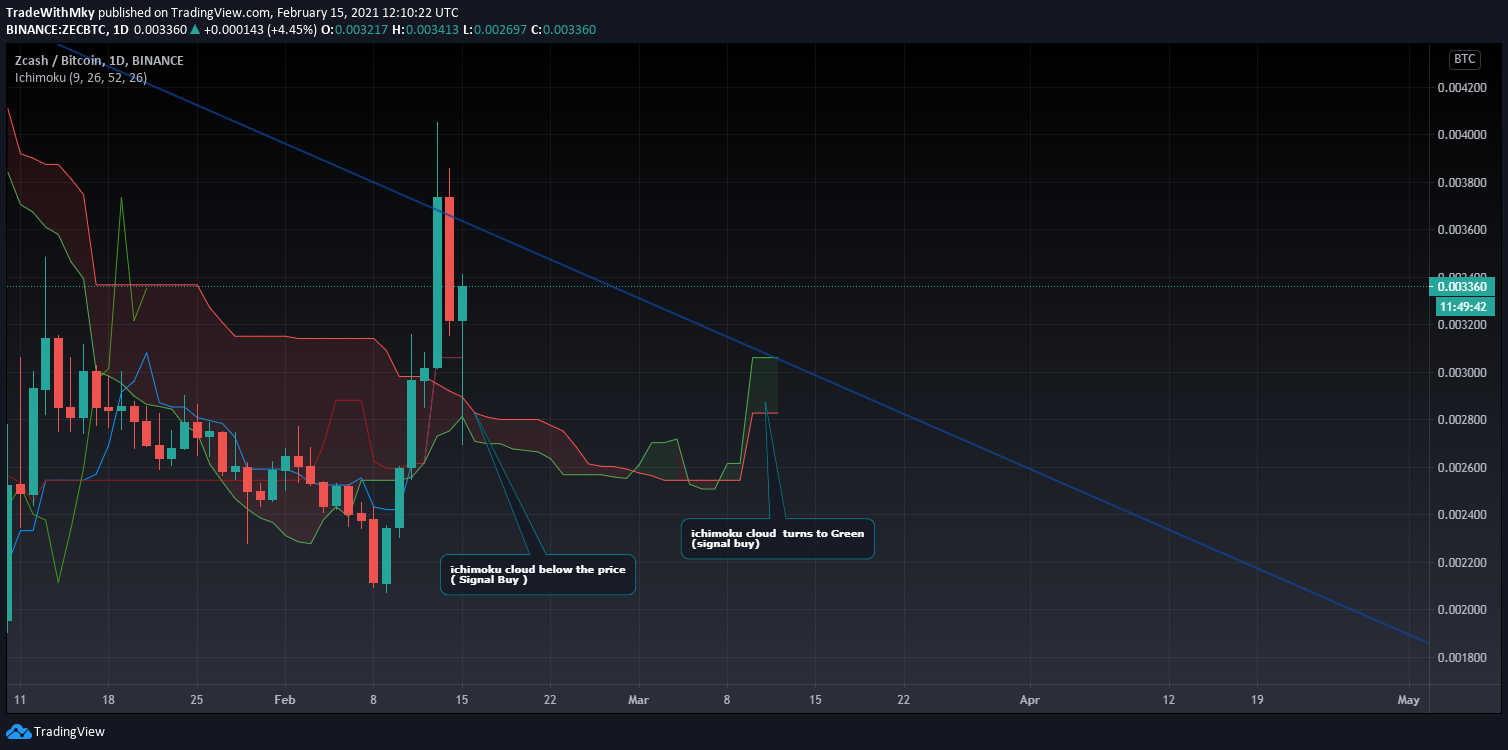Click the BTC currency button
This screenshot has height=750, width=1508.
(1465, 59)
